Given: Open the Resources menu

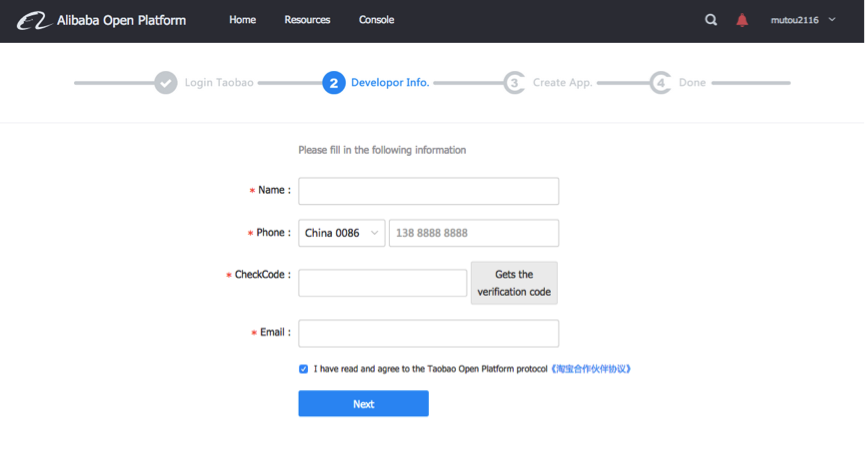Looking at the screenshot, I should [x=307, y=20].
